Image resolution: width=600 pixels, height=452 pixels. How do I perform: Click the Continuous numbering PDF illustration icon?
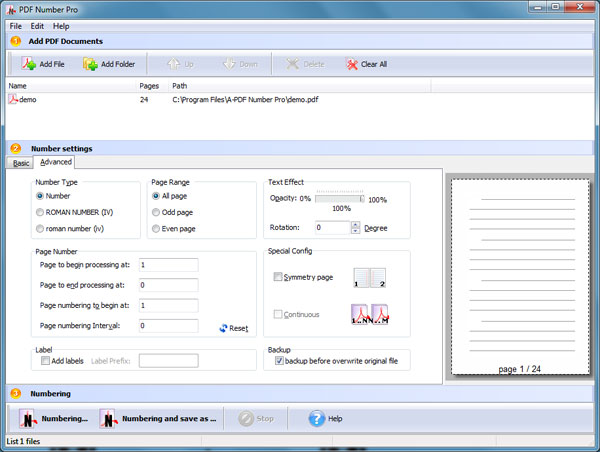370,314
